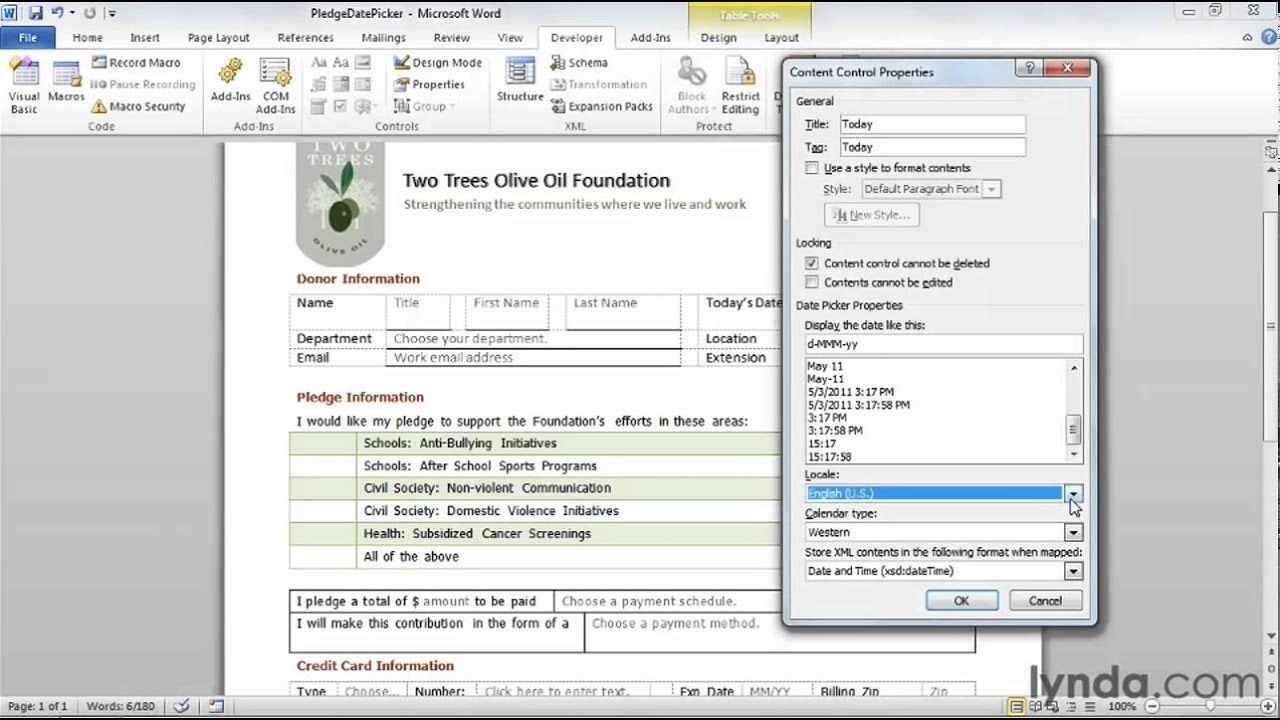Cancel the Content Control Properties dialog

pyautogui.click(x=1045, y=600)
